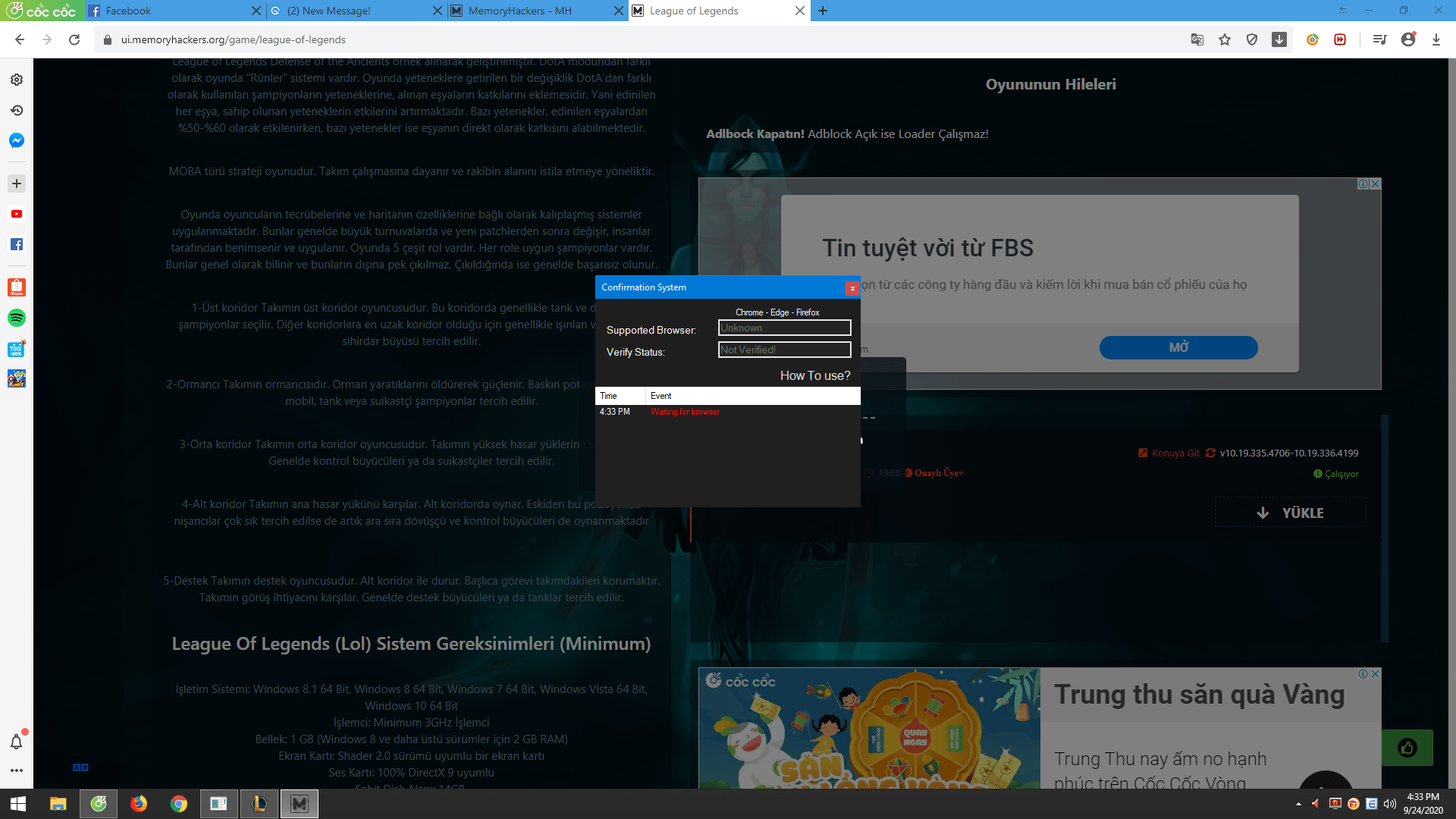Open File Explorer from the taskbar
Screen dimensions: 1456x819
58,804
